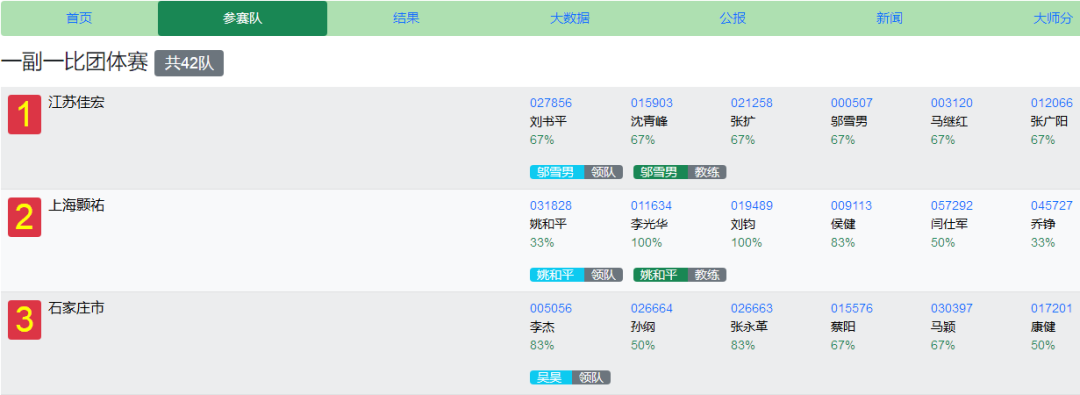1080x395 pixels.
Task: Open the 结果 tab
Action: 406,19
